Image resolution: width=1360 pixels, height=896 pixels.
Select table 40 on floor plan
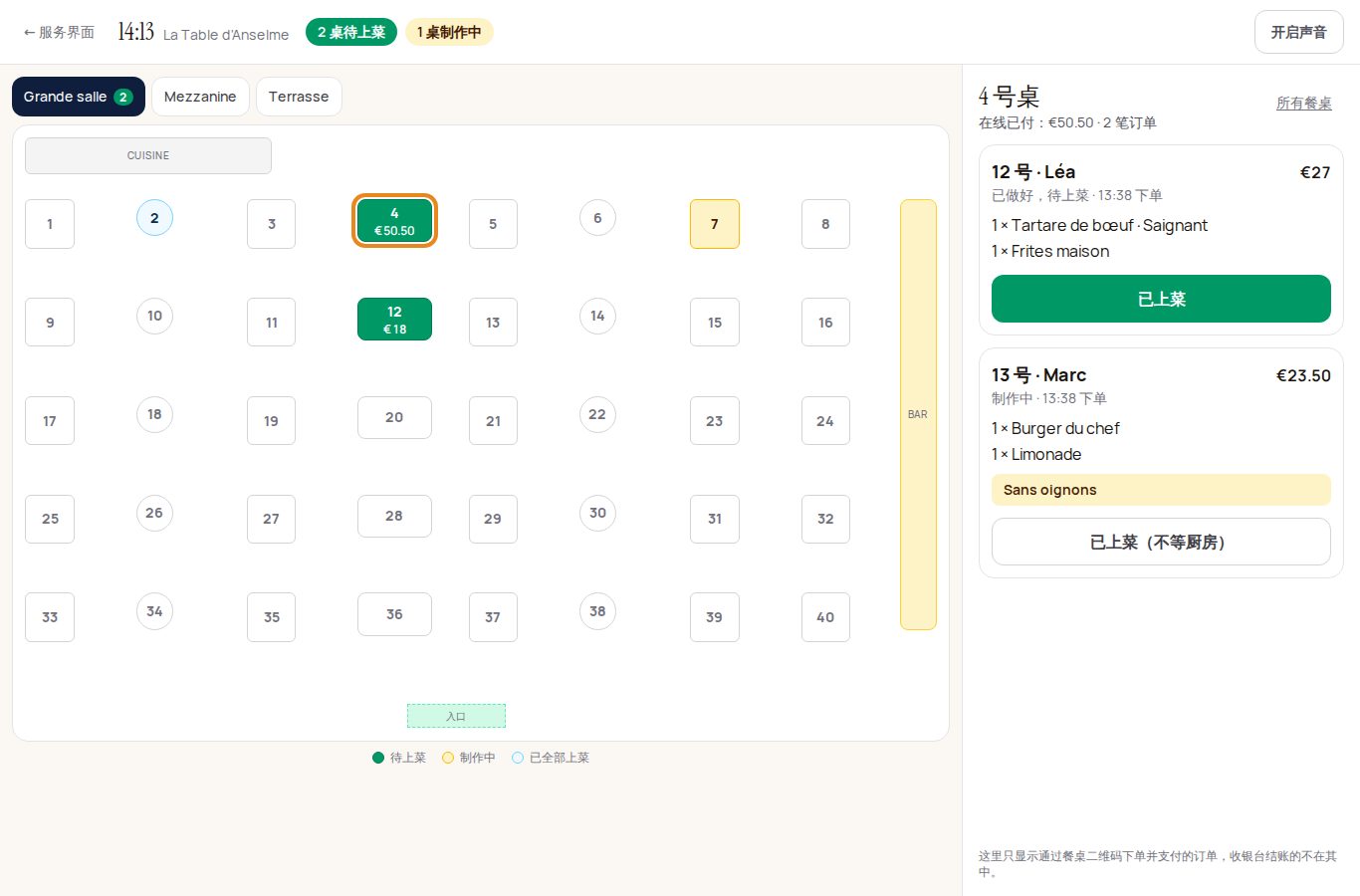coord(825,617)
